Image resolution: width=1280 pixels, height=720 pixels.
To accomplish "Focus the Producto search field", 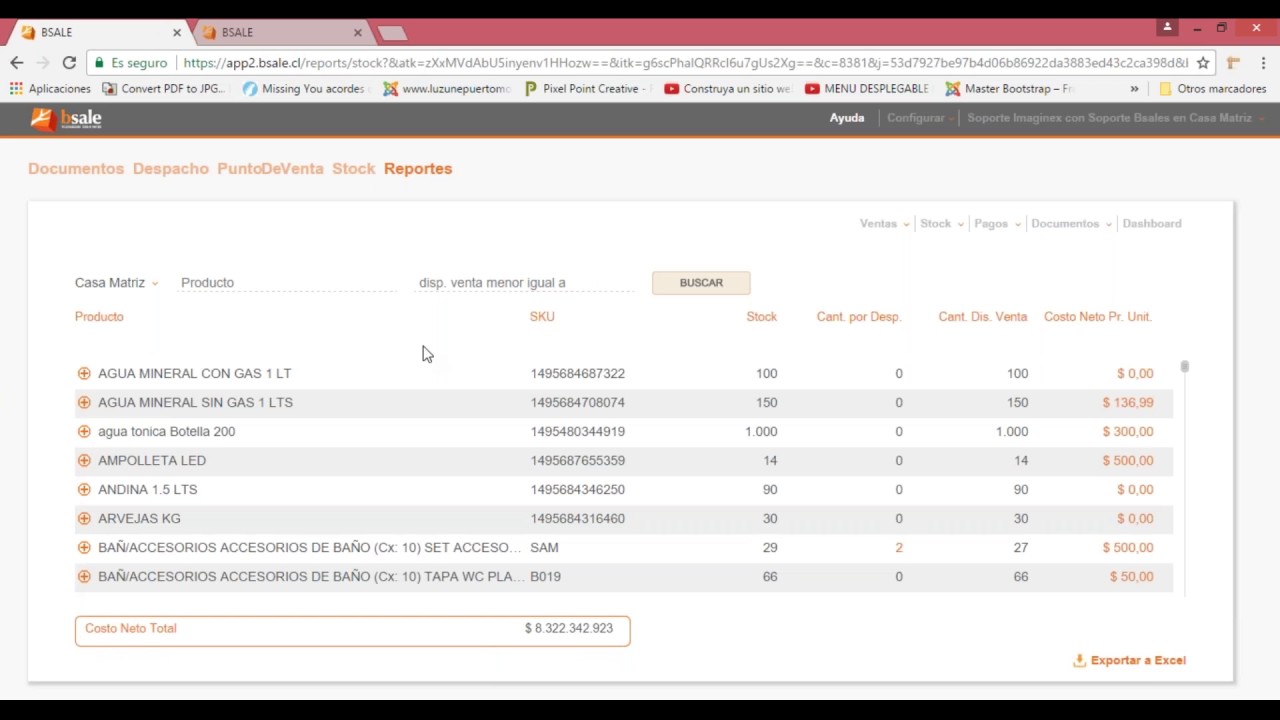I will tap(288, 283).
